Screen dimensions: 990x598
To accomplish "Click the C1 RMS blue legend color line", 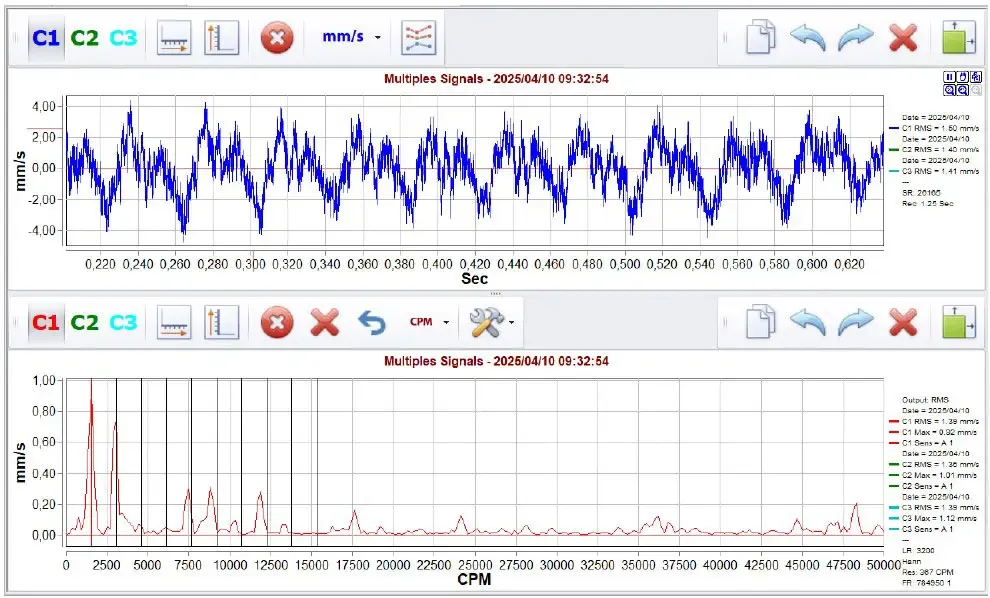I will coord(892,129).
